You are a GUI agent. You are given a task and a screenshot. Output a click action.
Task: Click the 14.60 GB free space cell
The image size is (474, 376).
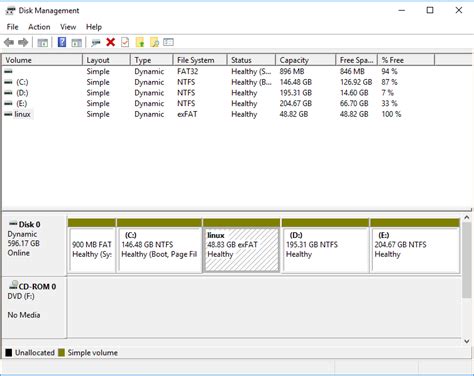[x=354, y=93]
